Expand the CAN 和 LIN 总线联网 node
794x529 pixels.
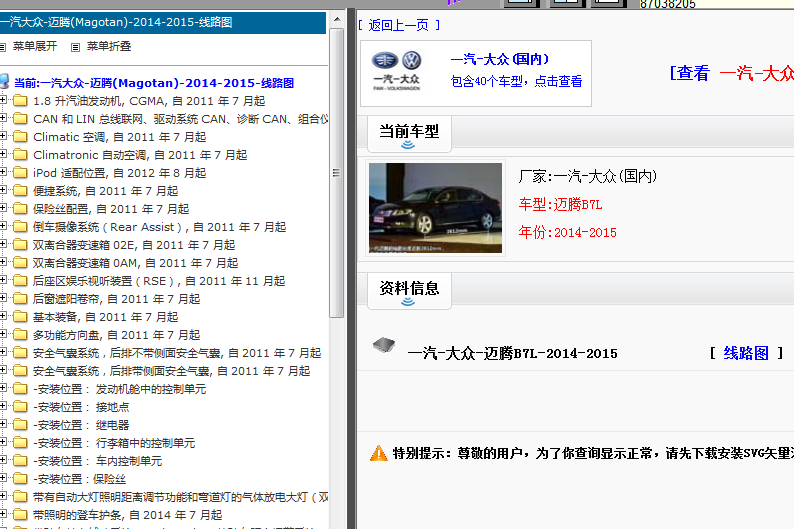point(3,118)
